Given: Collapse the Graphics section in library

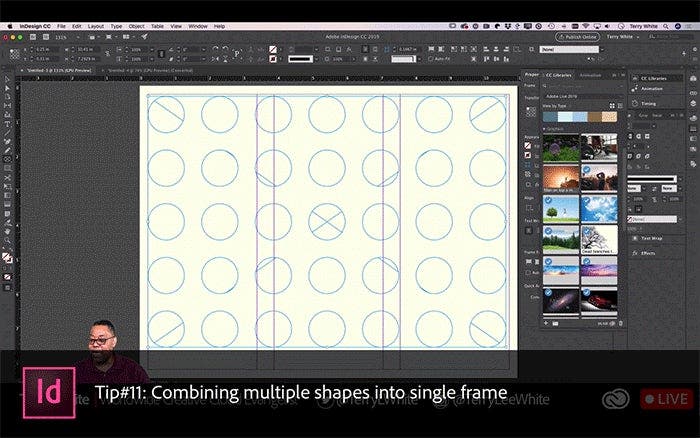Looking at the screenshot, I should coord(546,129).
